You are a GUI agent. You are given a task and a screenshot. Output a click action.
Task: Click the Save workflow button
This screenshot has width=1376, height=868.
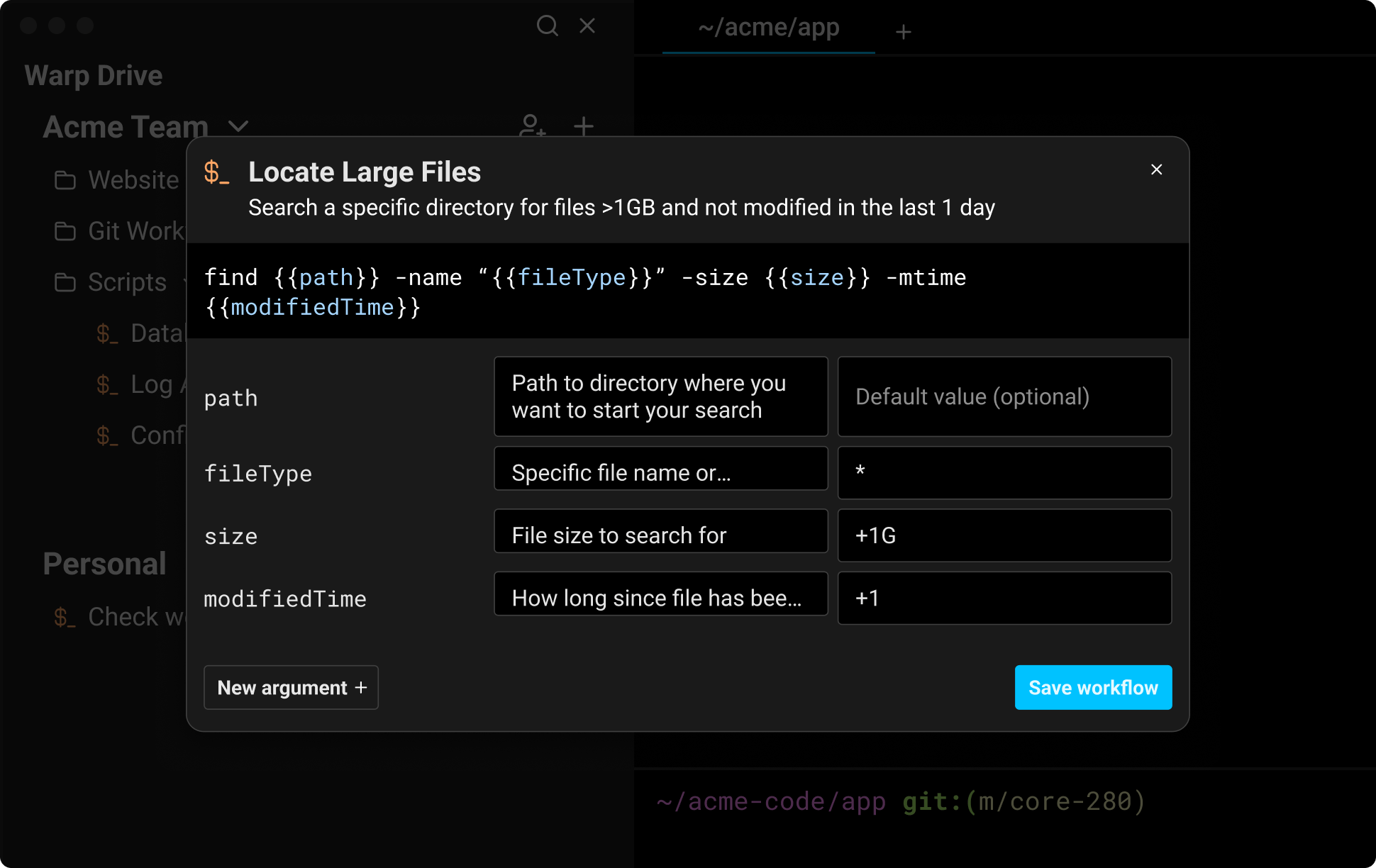pos(1092,687)
